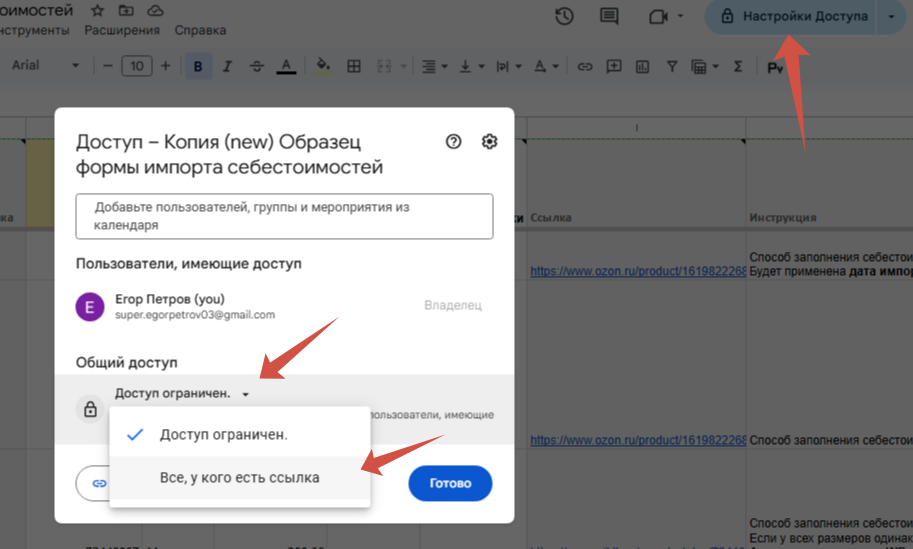Click the super.egorpetrov03@gmail.com email text
This screenshot has width=913, height=549.
point(194,315)
